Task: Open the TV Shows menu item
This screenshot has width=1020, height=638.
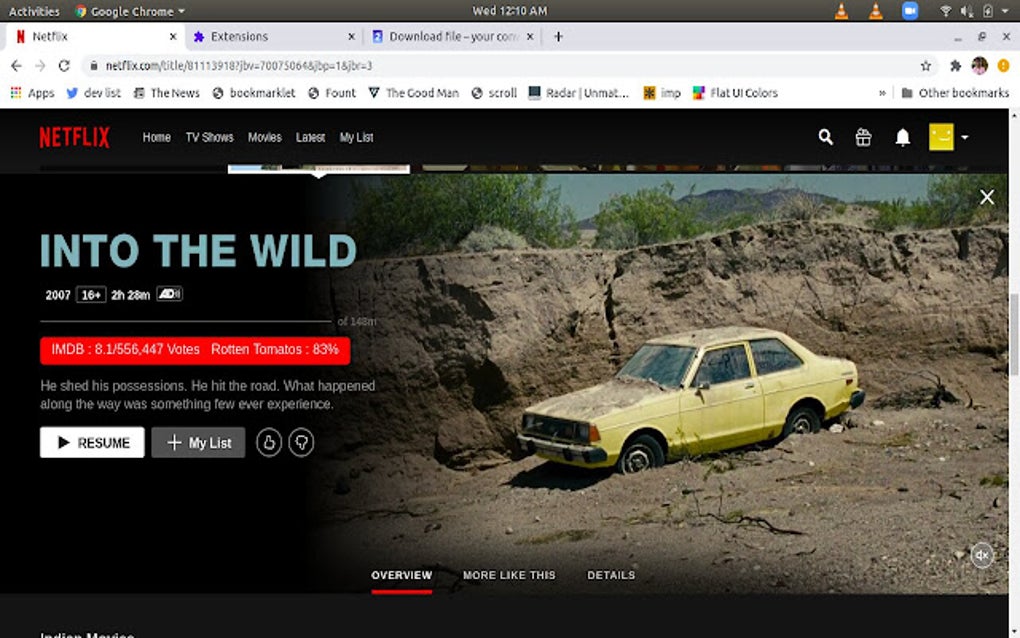Action: point(209,137)
